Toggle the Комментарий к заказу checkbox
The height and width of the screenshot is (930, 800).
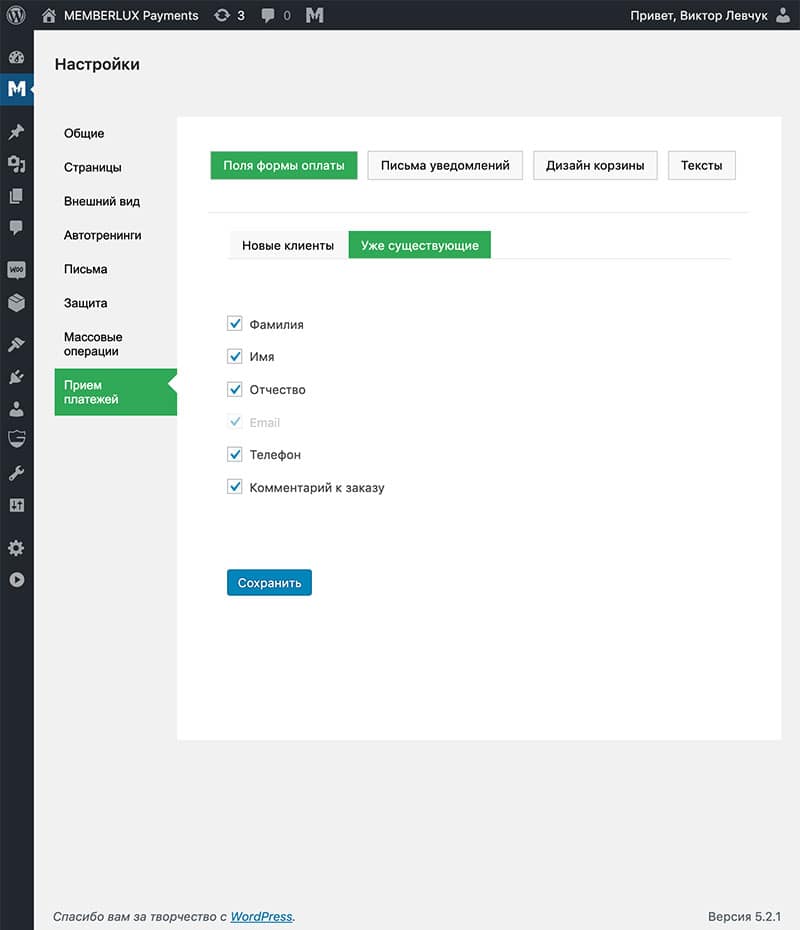click(235, 487)
